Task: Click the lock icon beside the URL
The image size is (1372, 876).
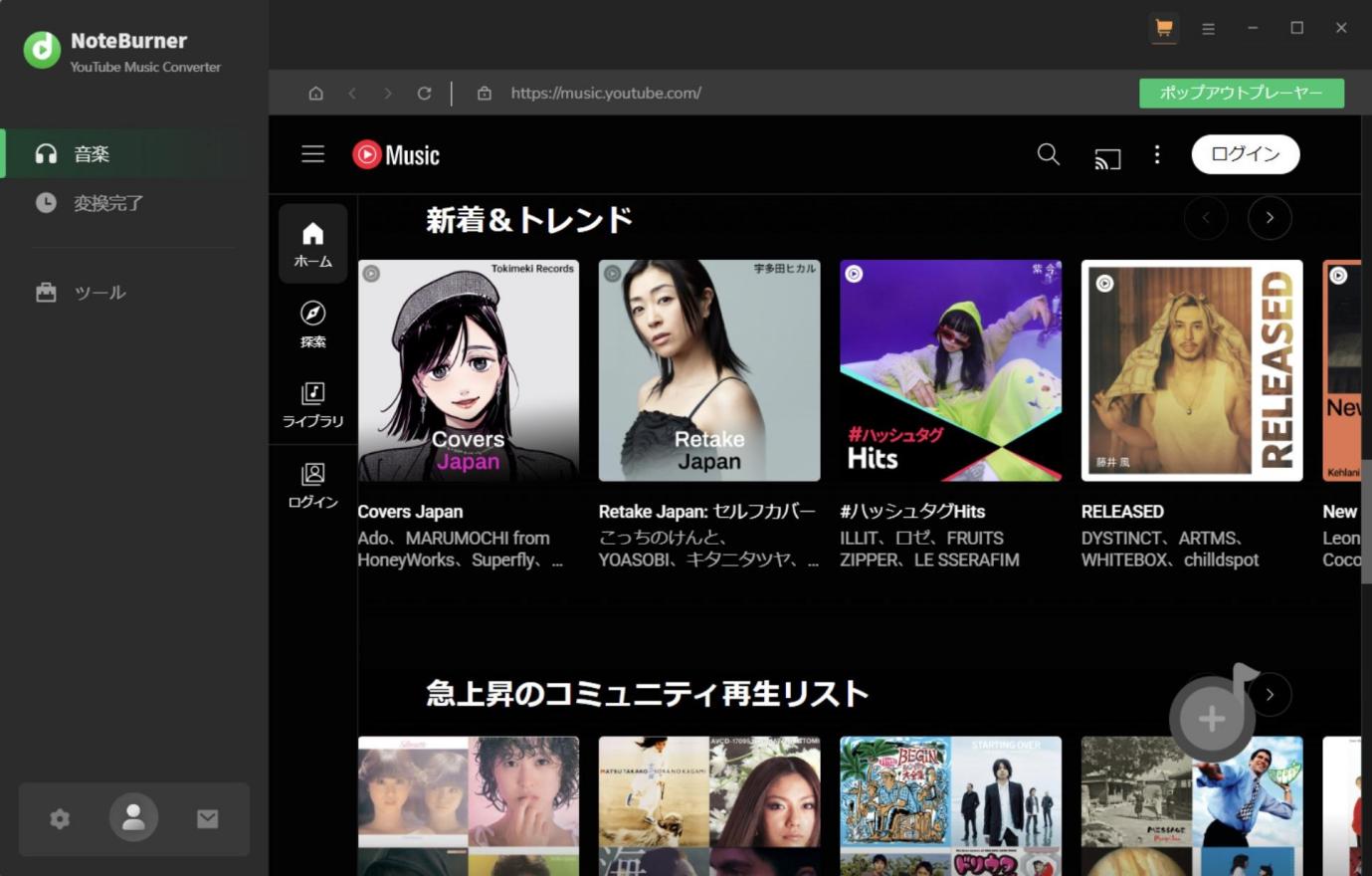Action: 485,94
